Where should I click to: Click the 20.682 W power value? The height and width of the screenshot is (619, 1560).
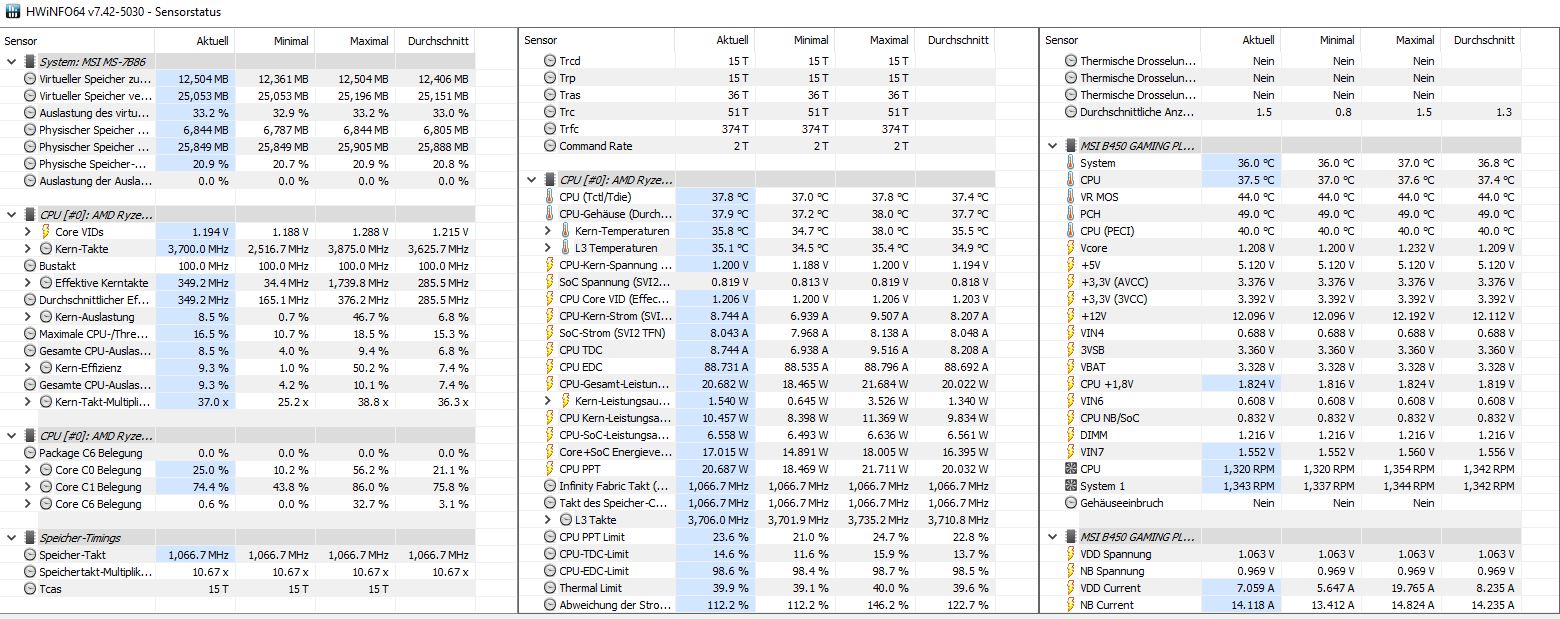[x=723, y=384]
